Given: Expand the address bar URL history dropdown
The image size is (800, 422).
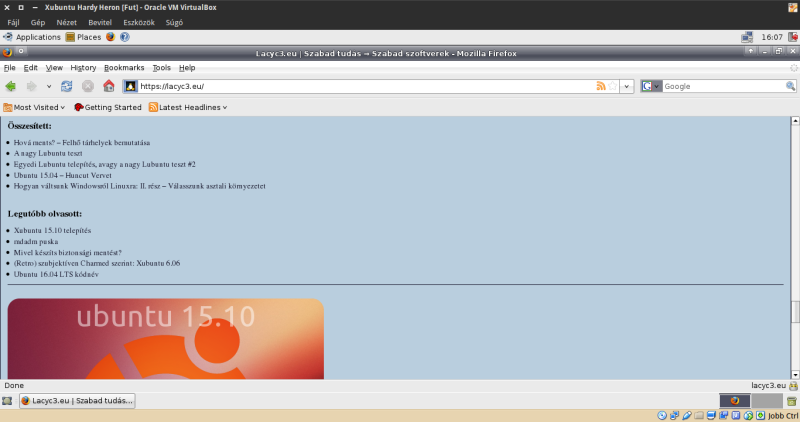Looking at the screenshot, I should click(x=627, y=86).
